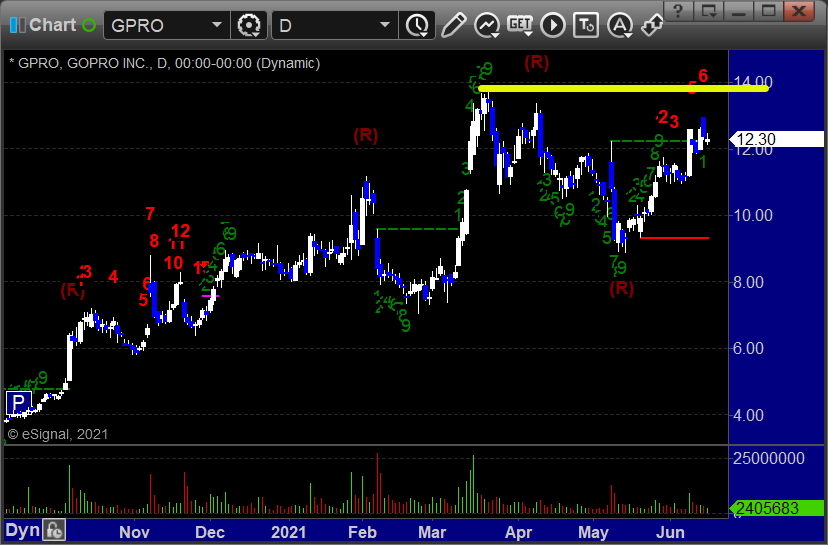Click the To text tool icon
Image resolution: width=828 pixels, height=545 pixels.
[586, 25]
